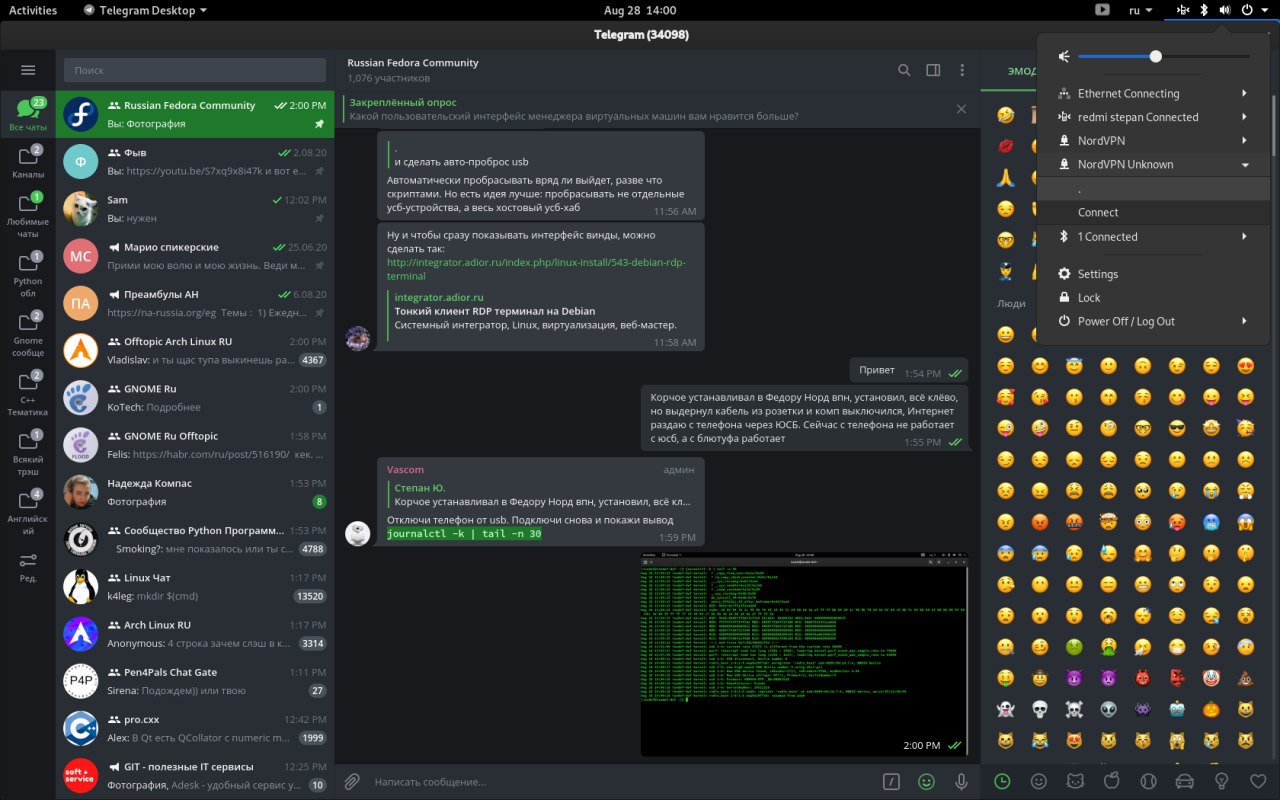Open the bot commands slash icon
Screen dimensions: 1280x800
coord(892,781)
